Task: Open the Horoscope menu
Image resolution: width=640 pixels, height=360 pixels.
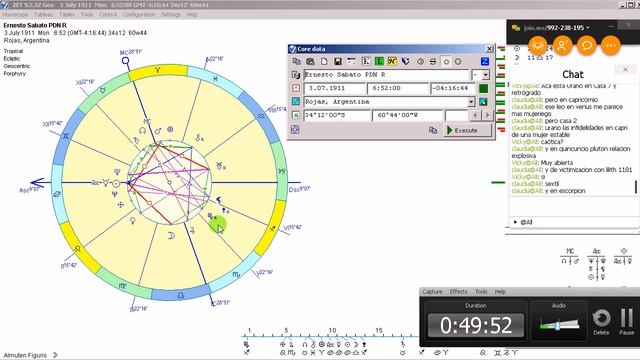Action: coord(16,14)
